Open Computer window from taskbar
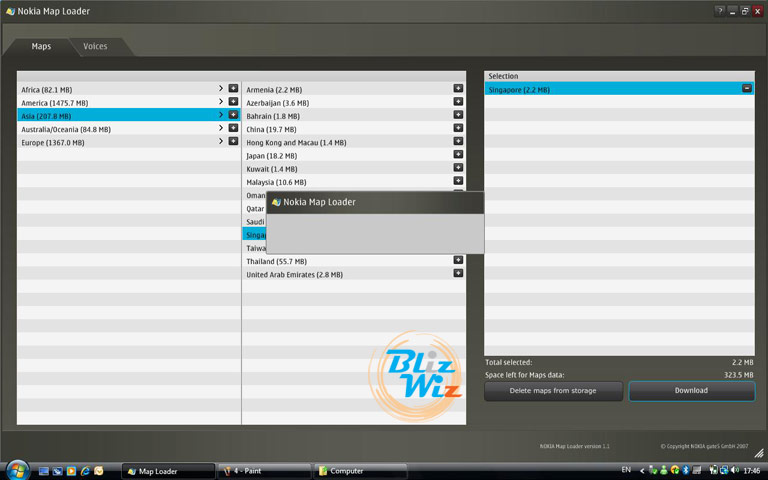Screen dimensions: 768x480 point(360,471)
